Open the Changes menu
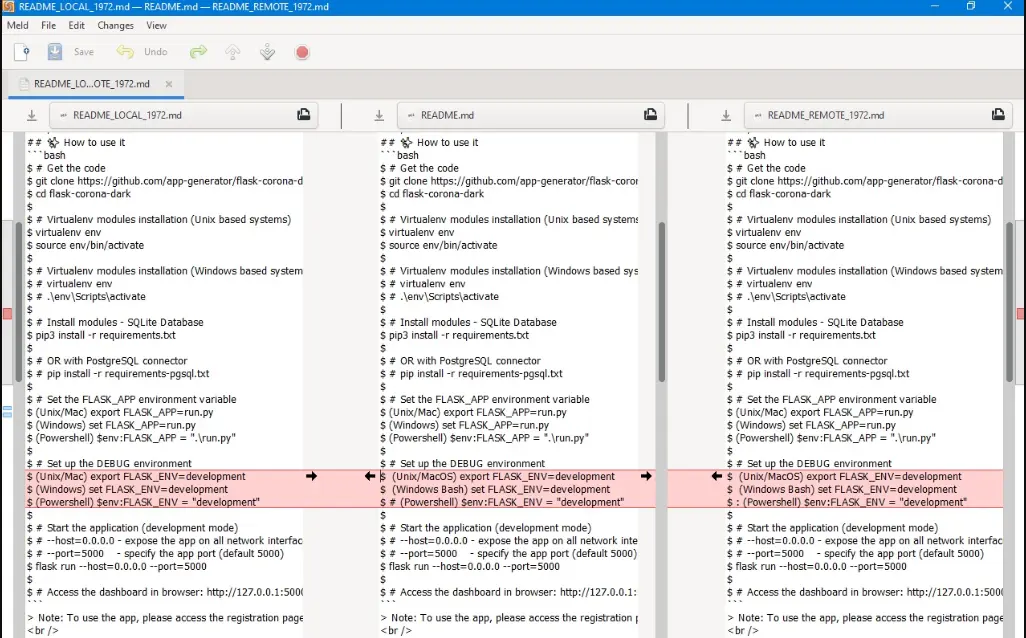1026x638 pixels. click(115, 26)
